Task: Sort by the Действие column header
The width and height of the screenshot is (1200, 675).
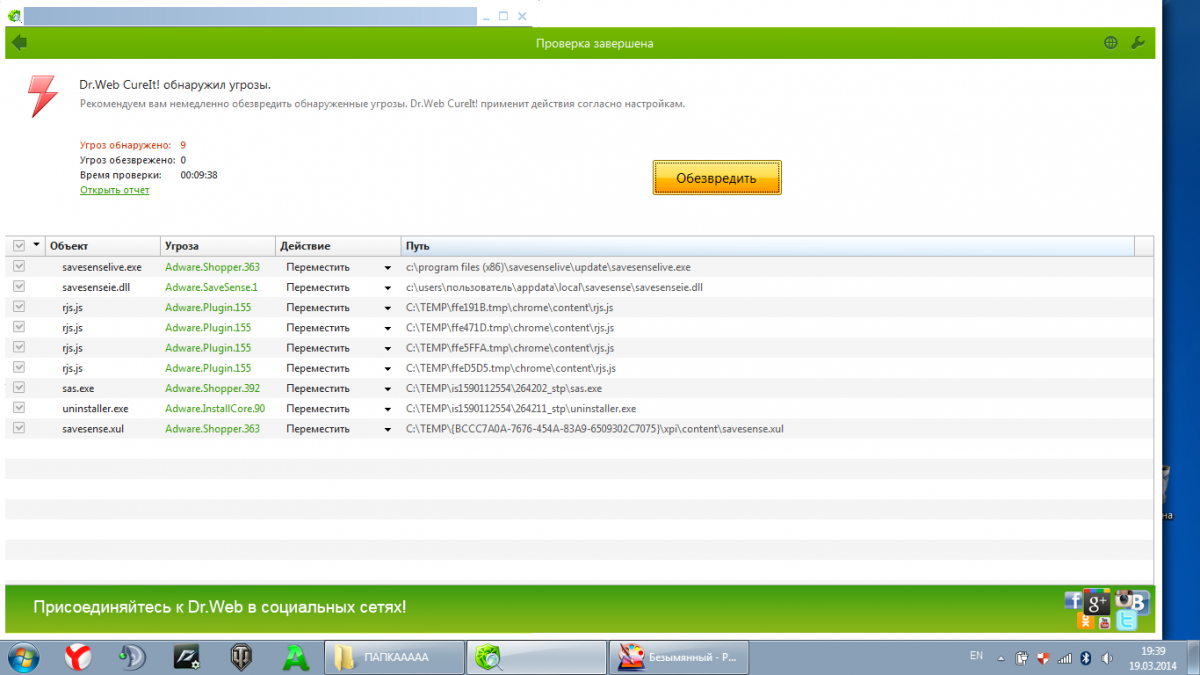Action: click(338, 246)
